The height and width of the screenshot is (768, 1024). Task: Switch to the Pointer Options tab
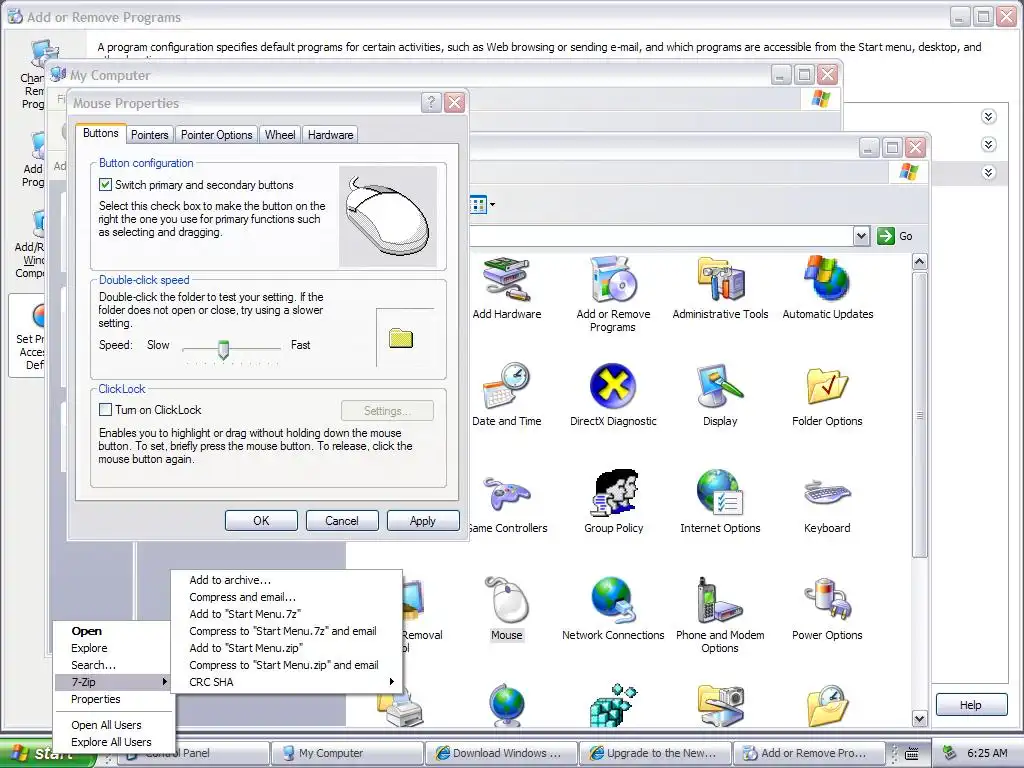coord(216,135)
